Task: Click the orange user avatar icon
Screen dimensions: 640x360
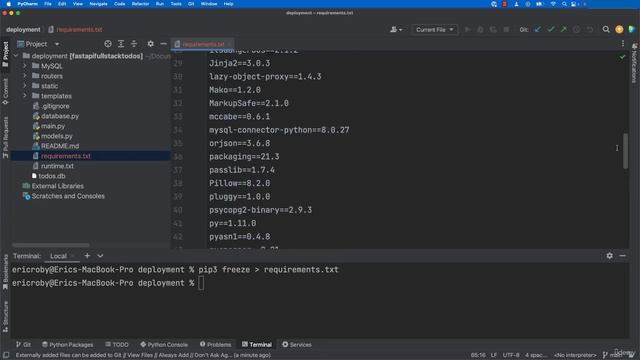Action: click(619, 29)
